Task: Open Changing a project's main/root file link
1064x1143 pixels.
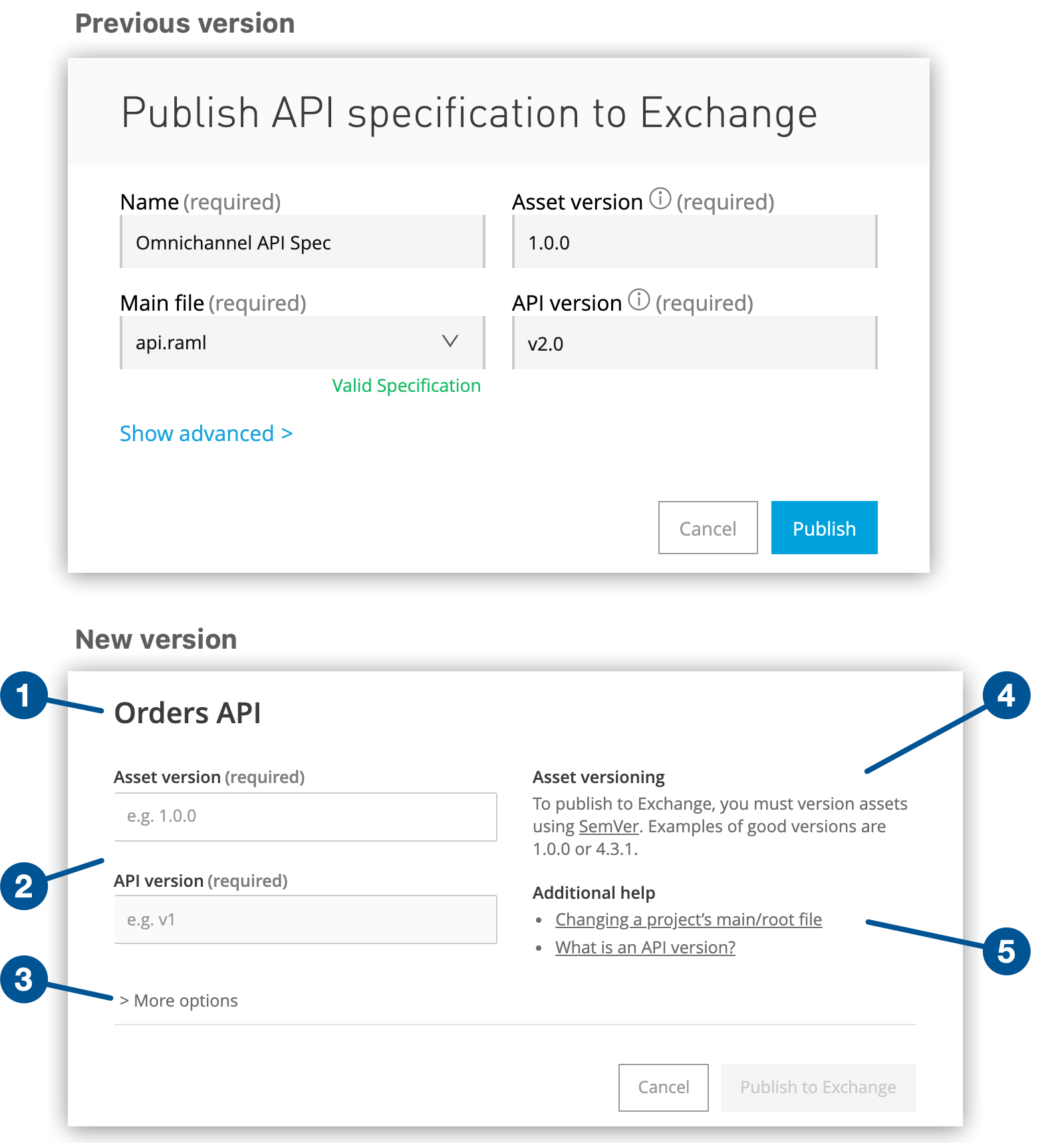Action: [688, 919]
